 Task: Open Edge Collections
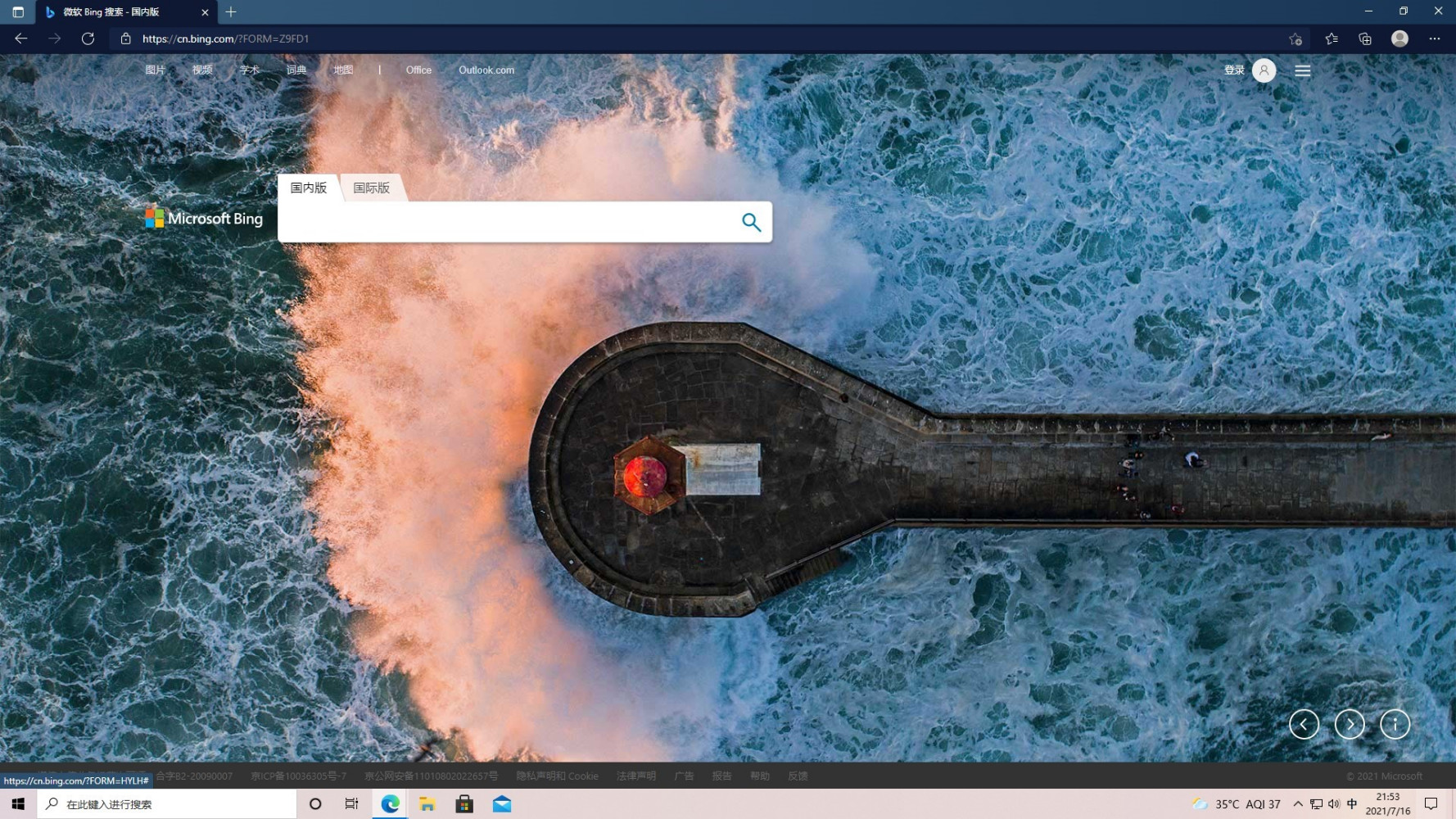click(x=1364, y=38)
